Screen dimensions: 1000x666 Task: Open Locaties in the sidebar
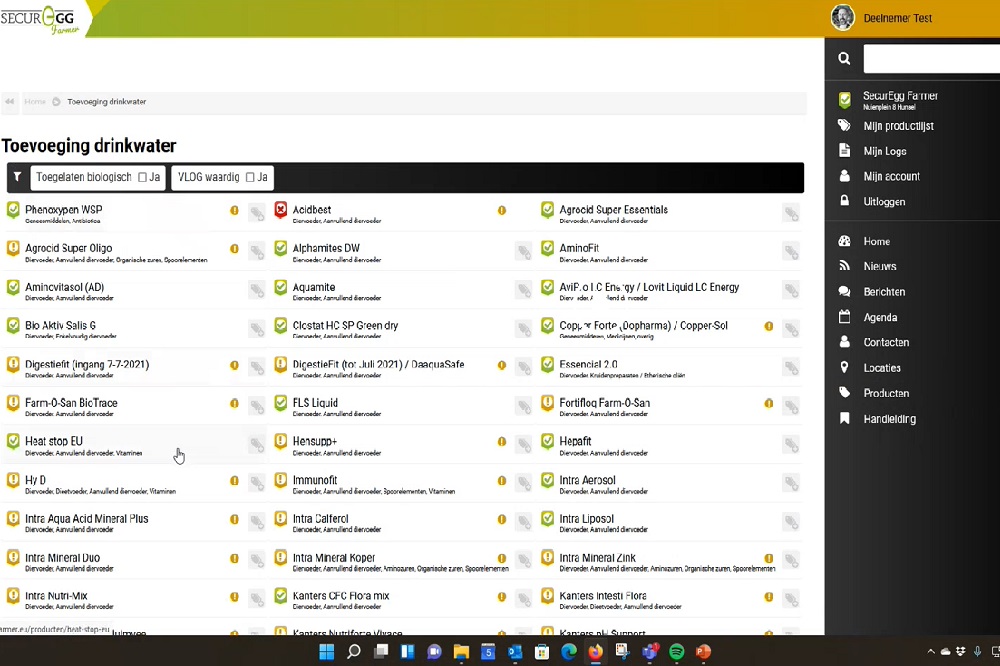pos(882,367)
